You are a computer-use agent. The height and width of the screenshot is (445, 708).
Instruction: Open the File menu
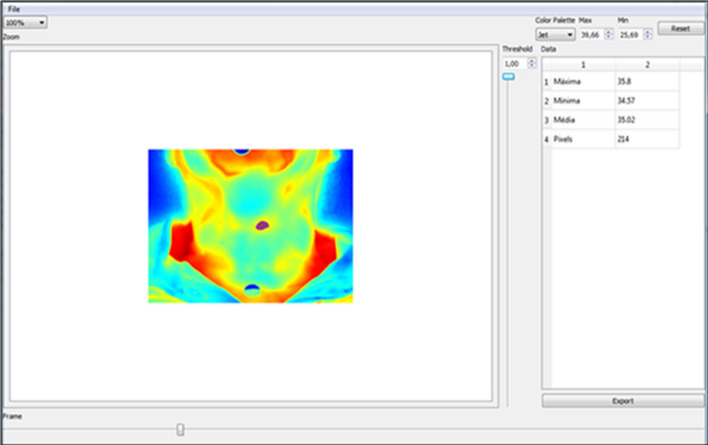14,8
